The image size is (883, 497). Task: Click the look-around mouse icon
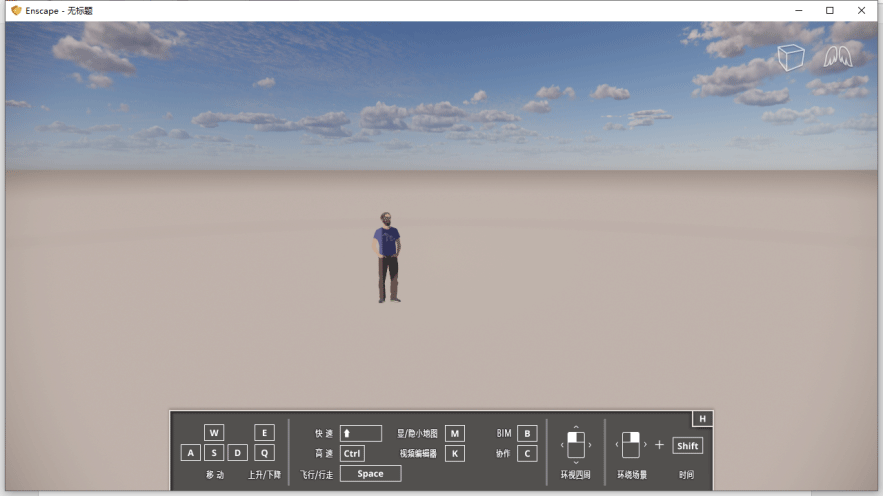tap(575, 444)
